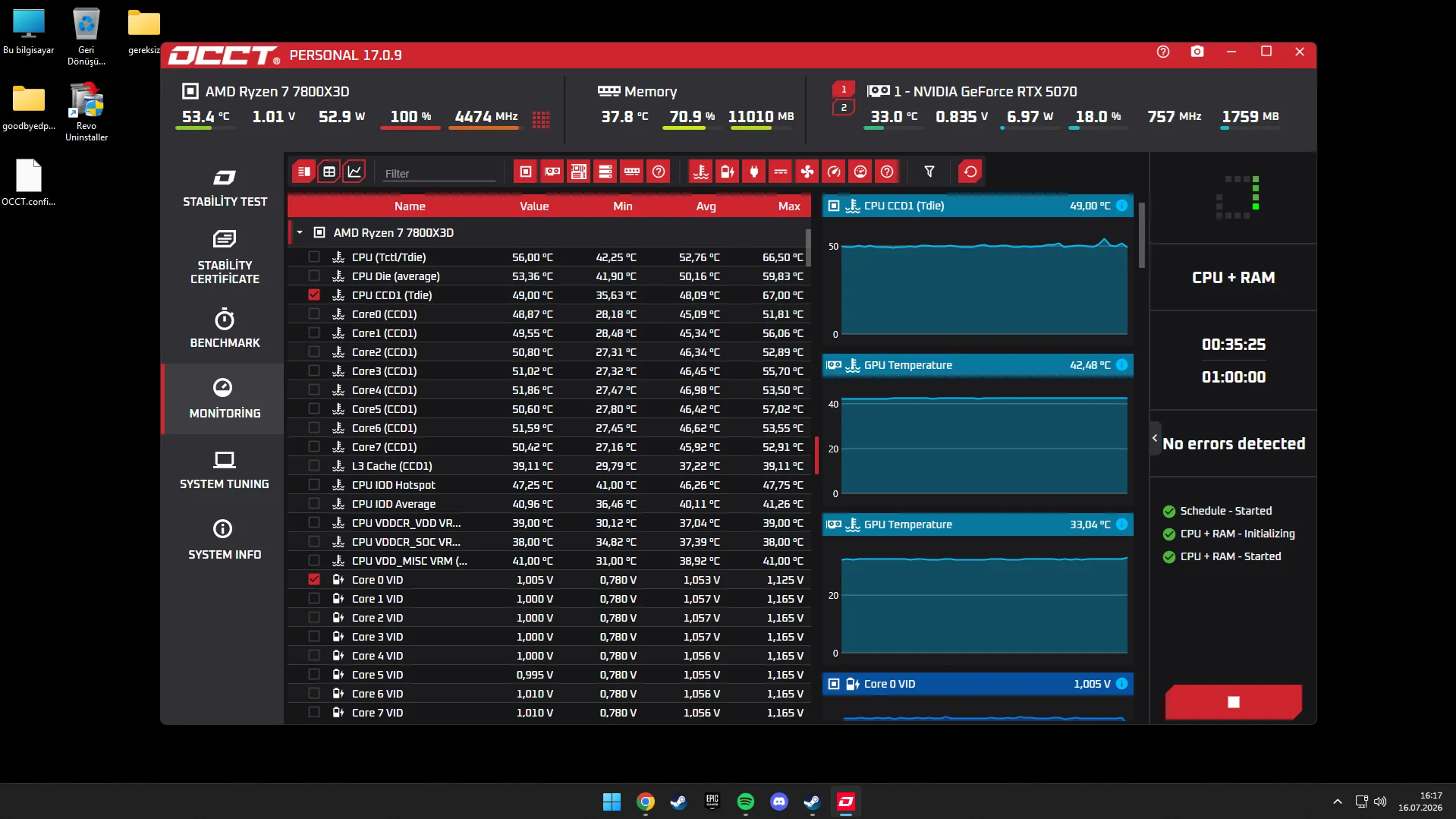This screenshot has width=1456, height=819.
Task: Stop the running CPU + RAM test
Action: click(x=1234, y=702)
